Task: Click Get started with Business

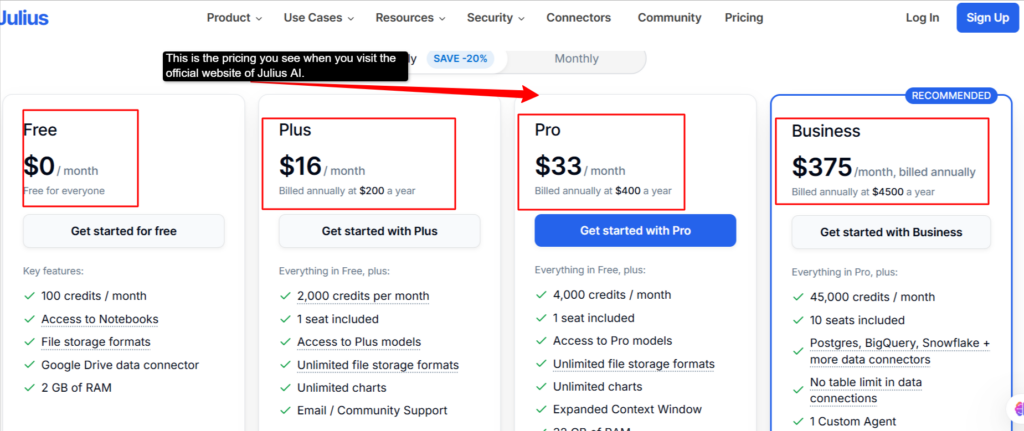Action: 891,232
